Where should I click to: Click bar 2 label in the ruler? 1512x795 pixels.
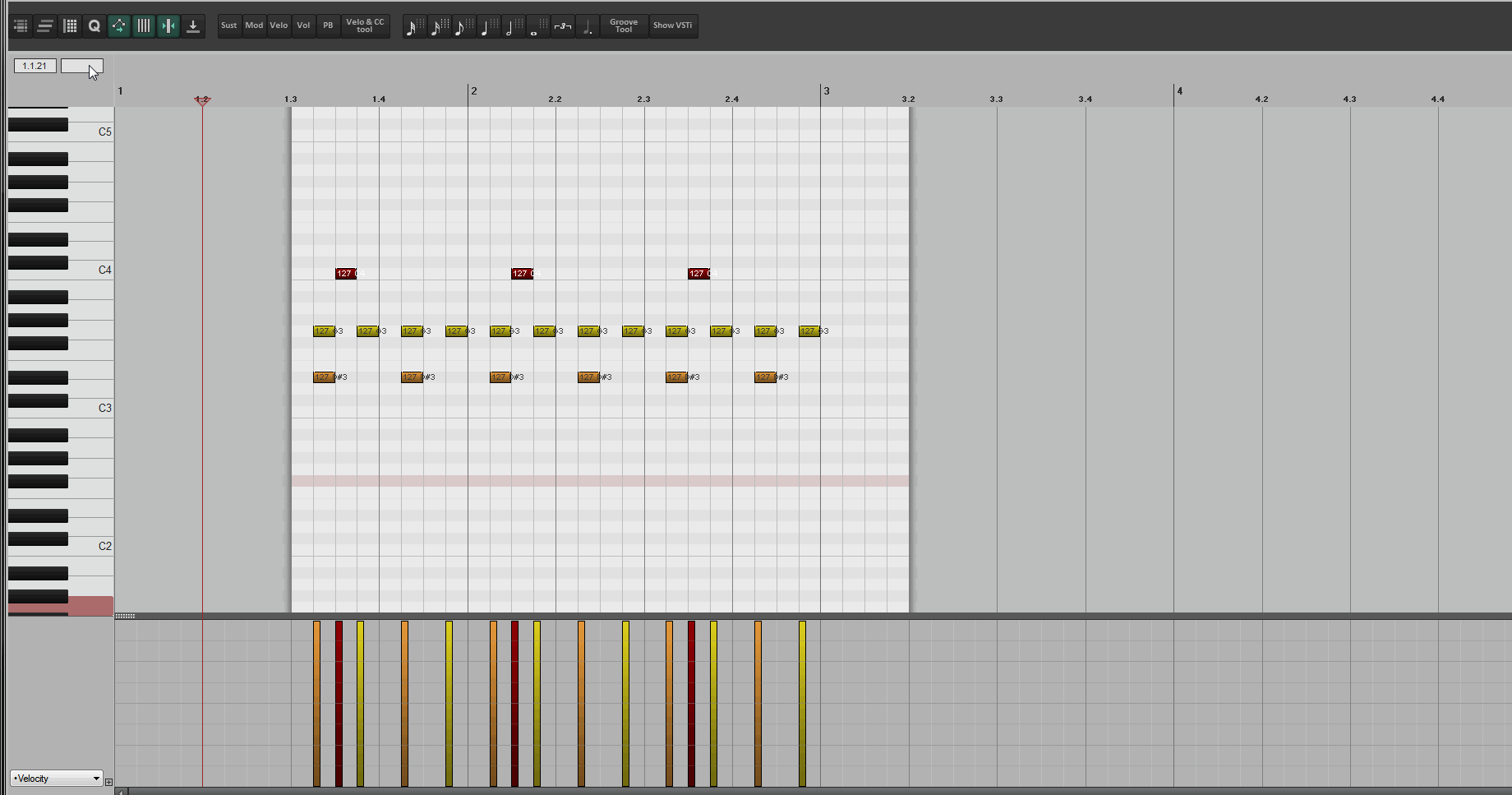pyautogui.click(x=474, y=90)
